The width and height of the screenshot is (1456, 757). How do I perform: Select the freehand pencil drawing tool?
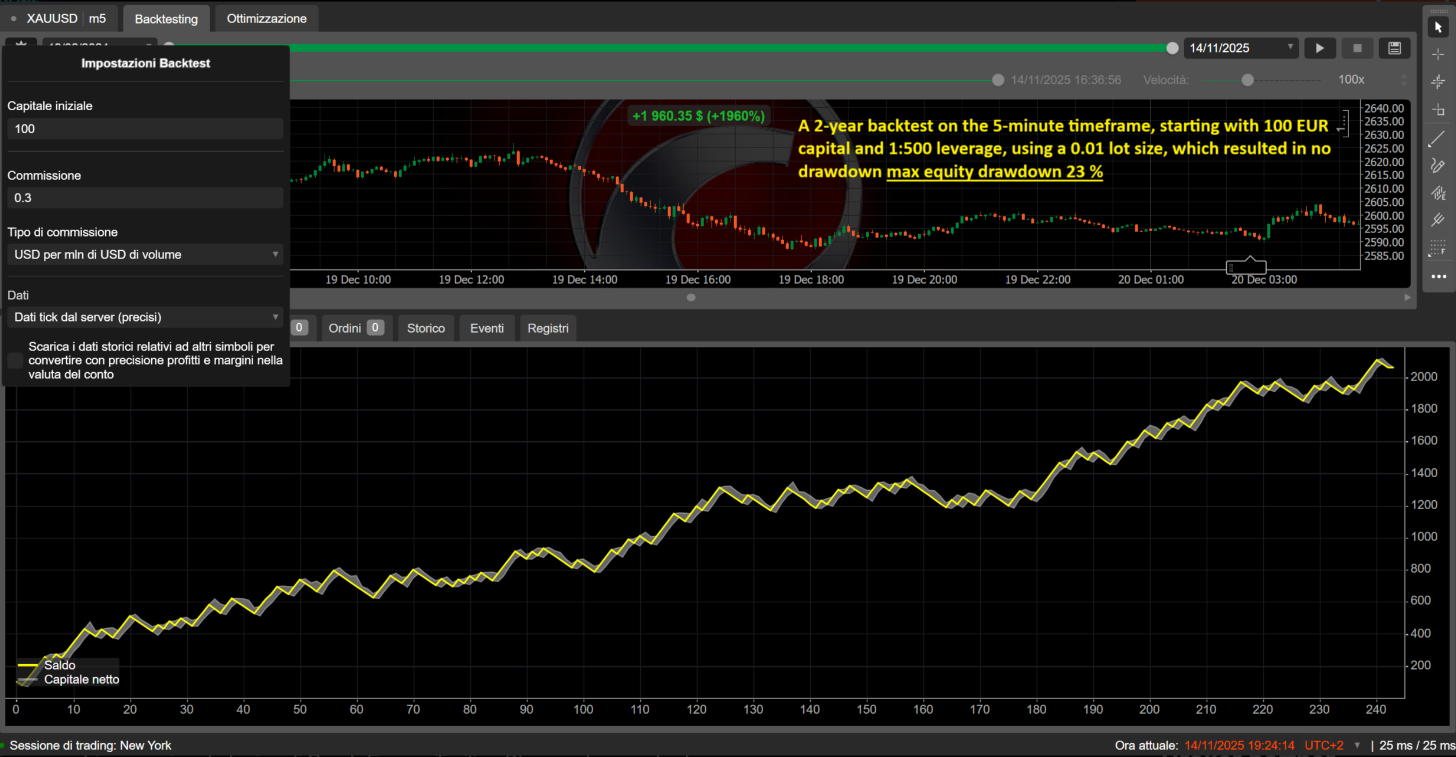1438,165
